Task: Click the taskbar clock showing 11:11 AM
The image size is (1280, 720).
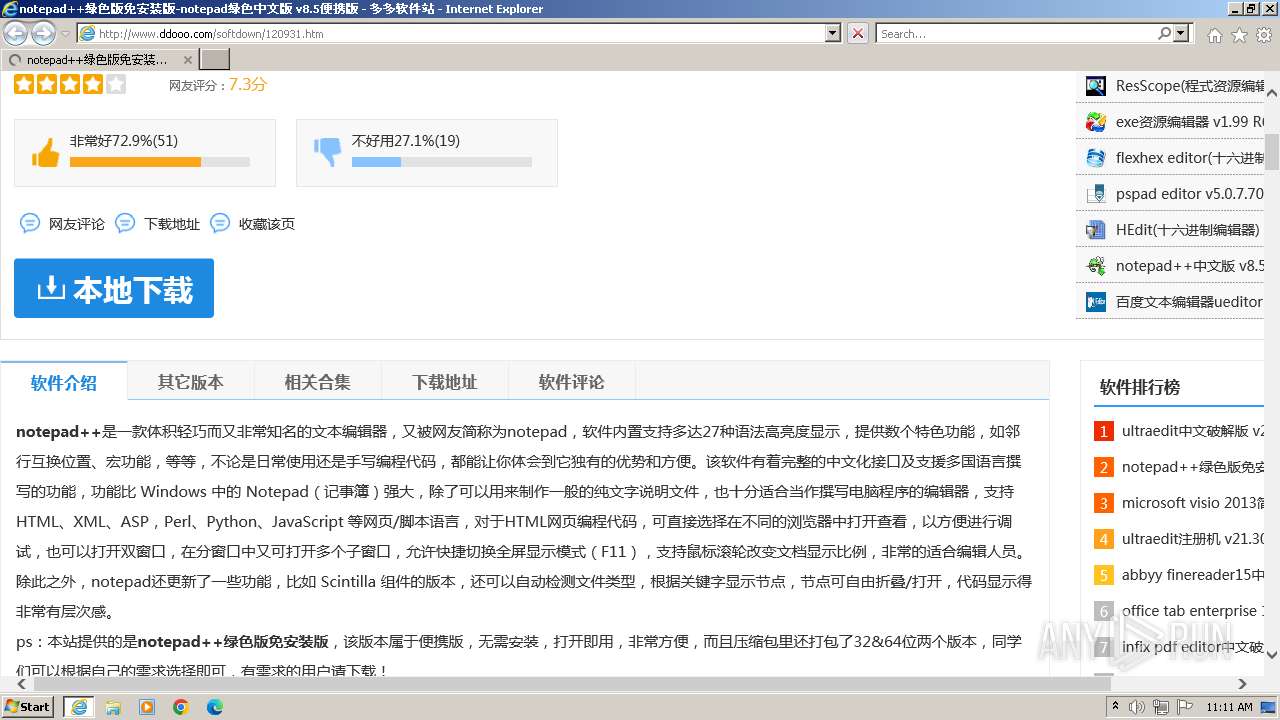Action: point(1229,707)
